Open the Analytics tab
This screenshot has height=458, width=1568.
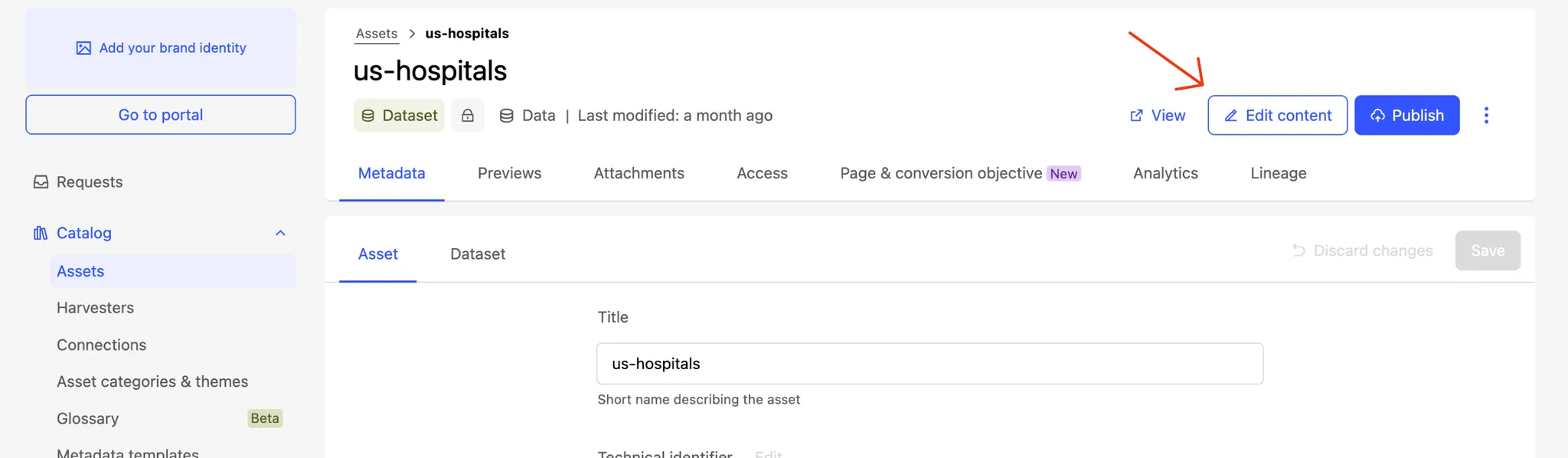(x=1165, y=174)
